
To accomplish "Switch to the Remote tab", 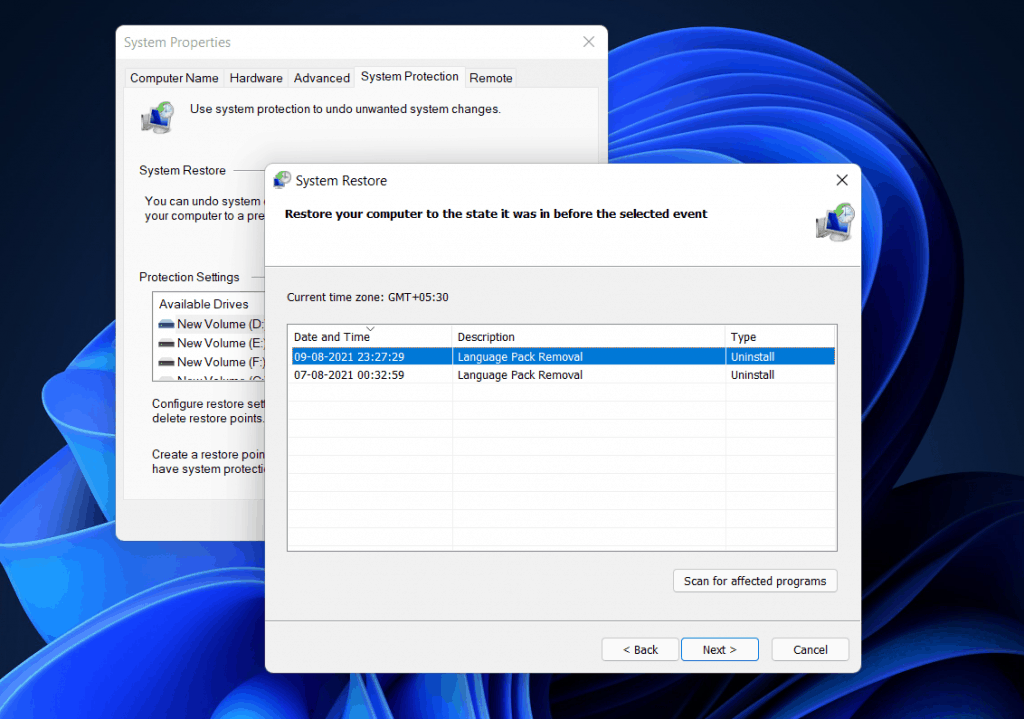I will [490, 77].
